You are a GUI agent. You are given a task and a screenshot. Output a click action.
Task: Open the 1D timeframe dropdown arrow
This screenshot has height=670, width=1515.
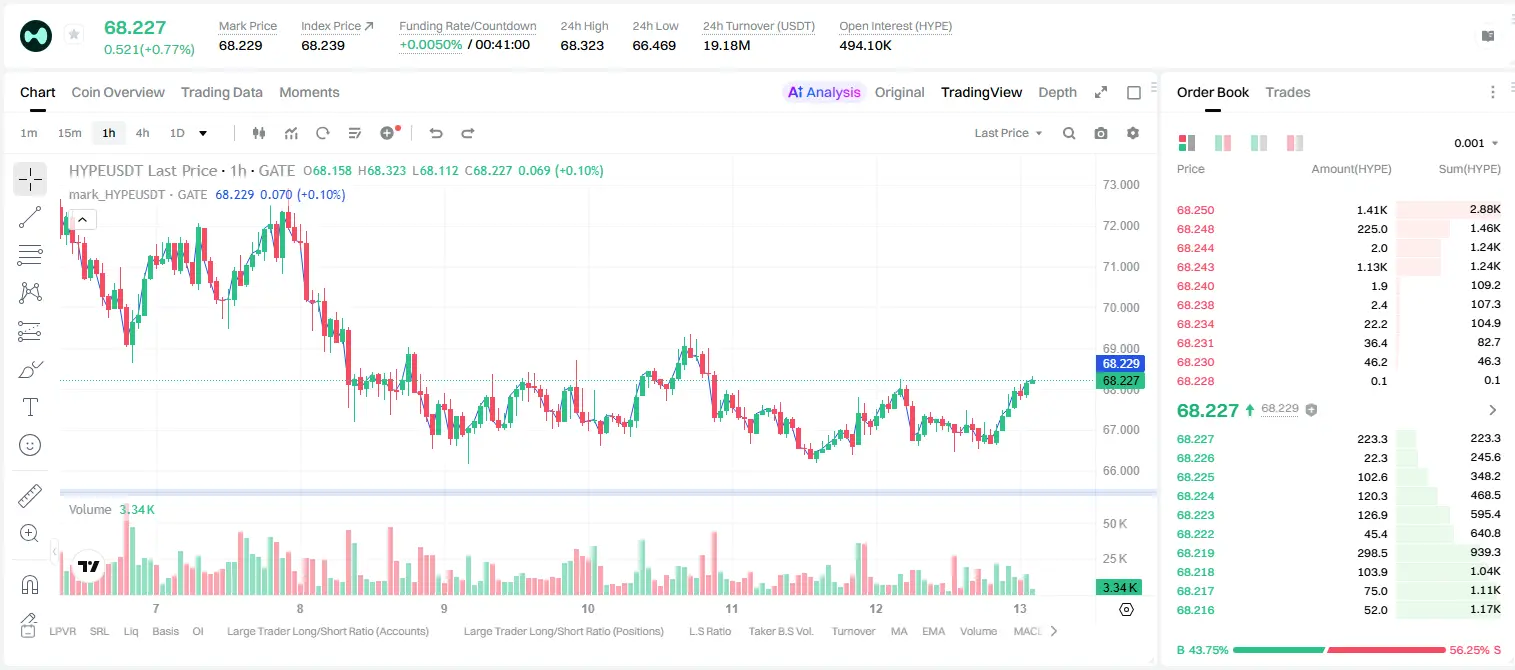click(203, 133)
